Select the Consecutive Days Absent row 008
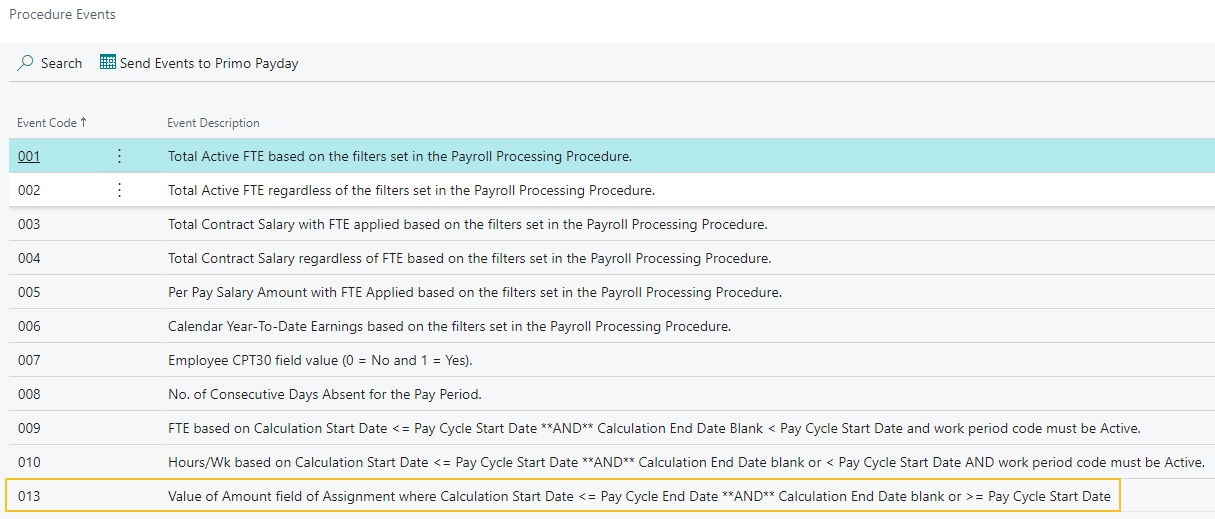This screenshot has width=1215, height=519. pos(325,394)
